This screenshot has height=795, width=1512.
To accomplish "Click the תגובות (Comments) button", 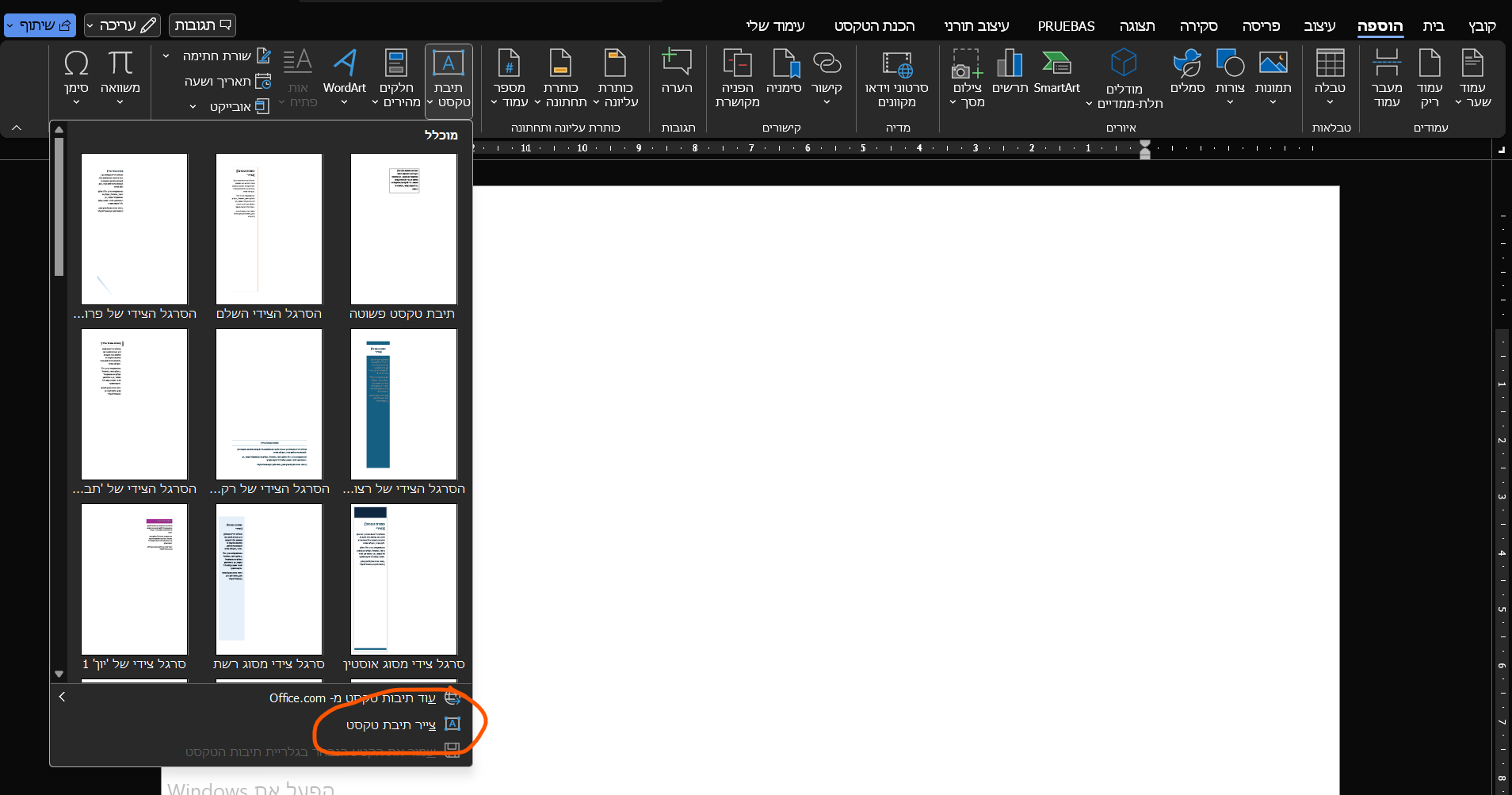I will (203, 25).
